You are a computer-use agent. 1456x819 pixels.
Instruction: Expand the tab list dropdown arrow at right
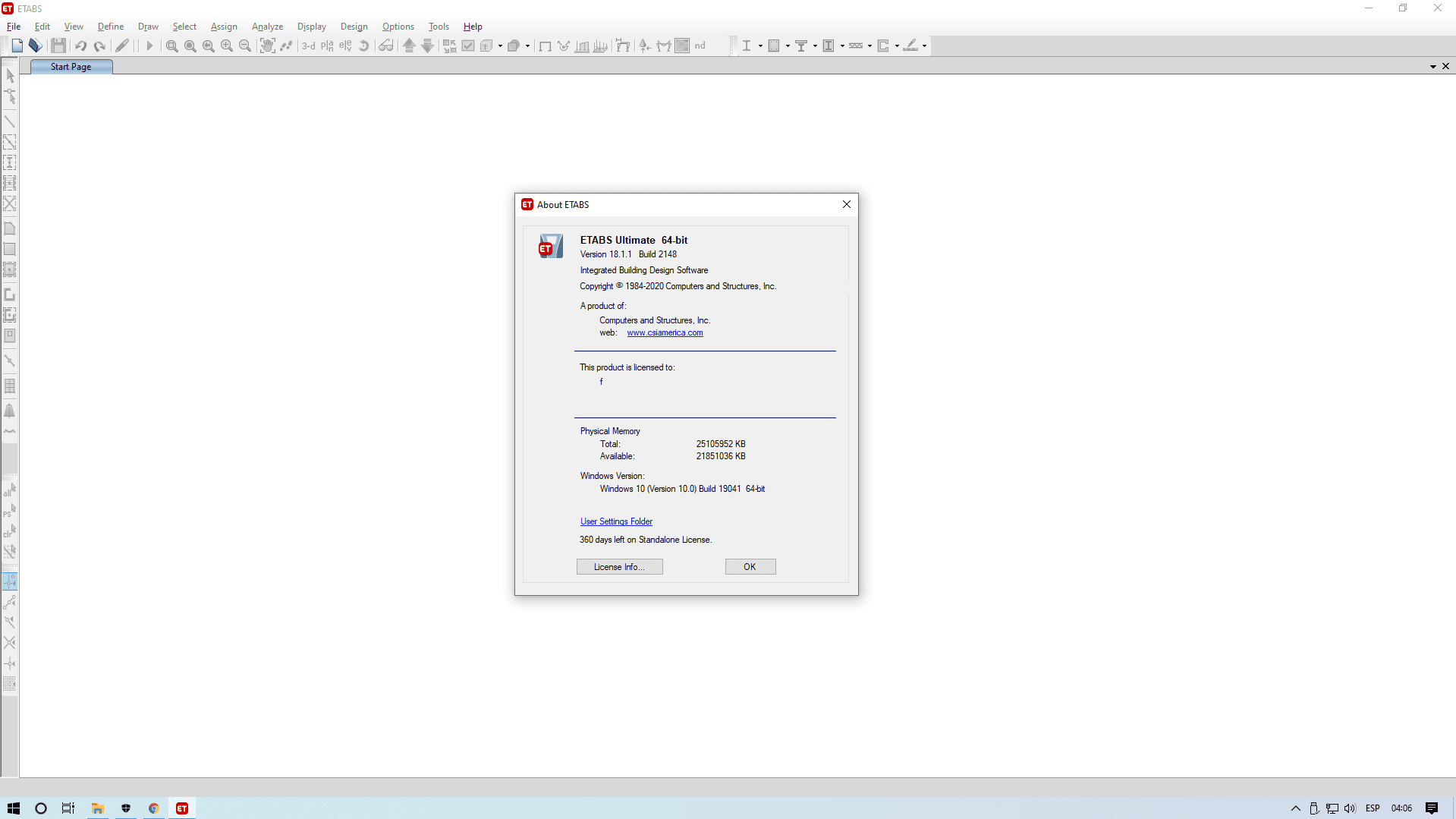pos(1432,67)
